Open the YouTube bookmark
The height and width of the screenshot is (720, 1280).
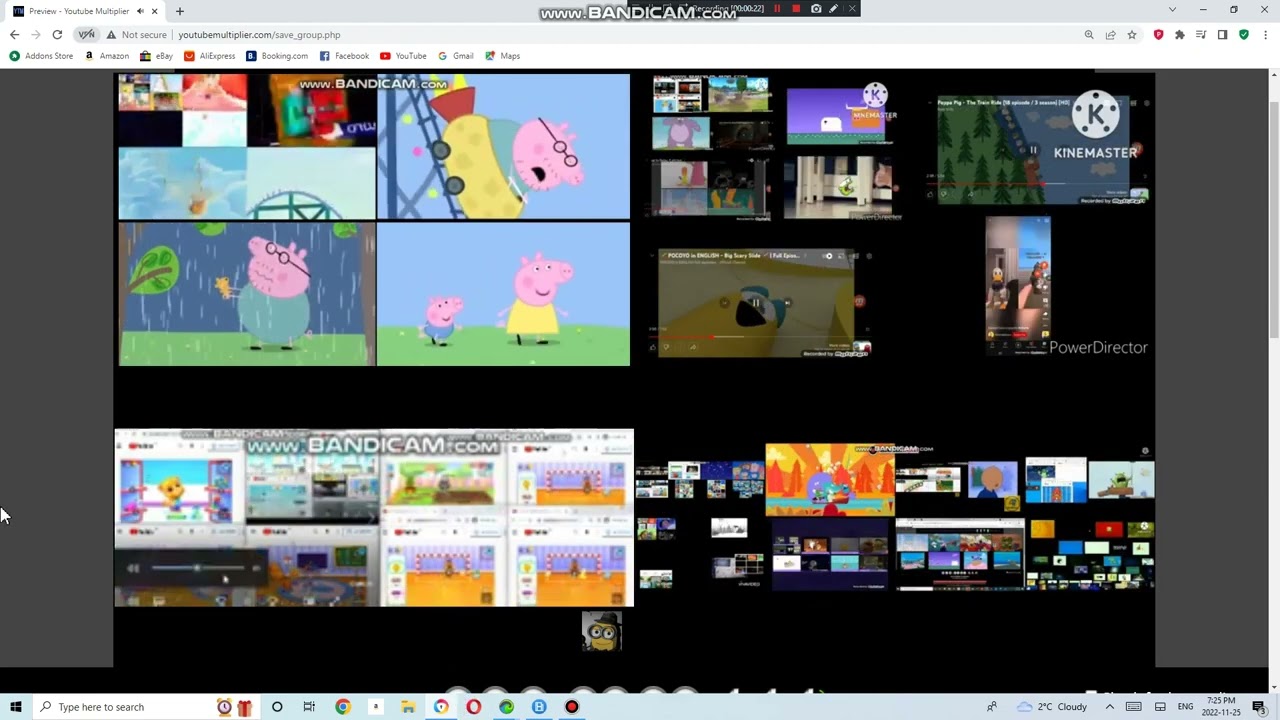403,56
